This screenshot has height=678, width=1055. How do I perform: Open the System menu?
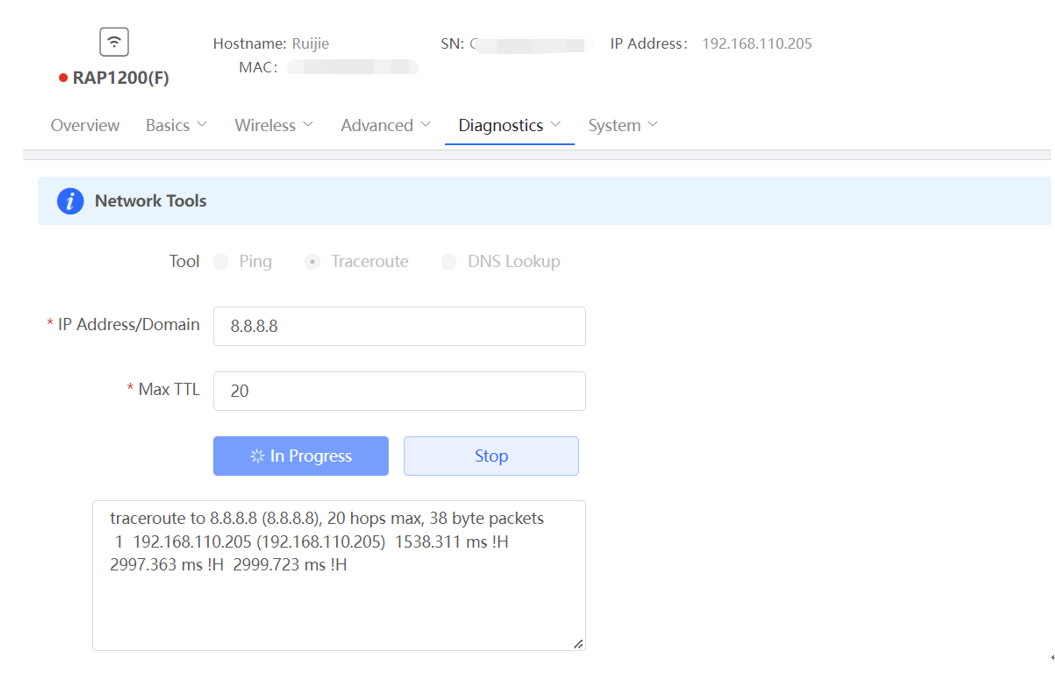point(623,126)
